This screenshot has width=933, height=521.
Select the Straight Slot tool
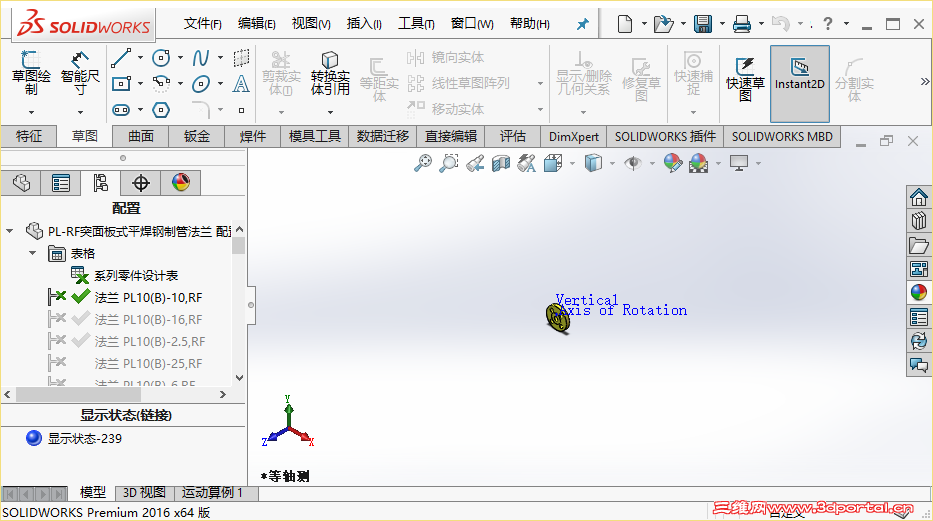[121, 109]
